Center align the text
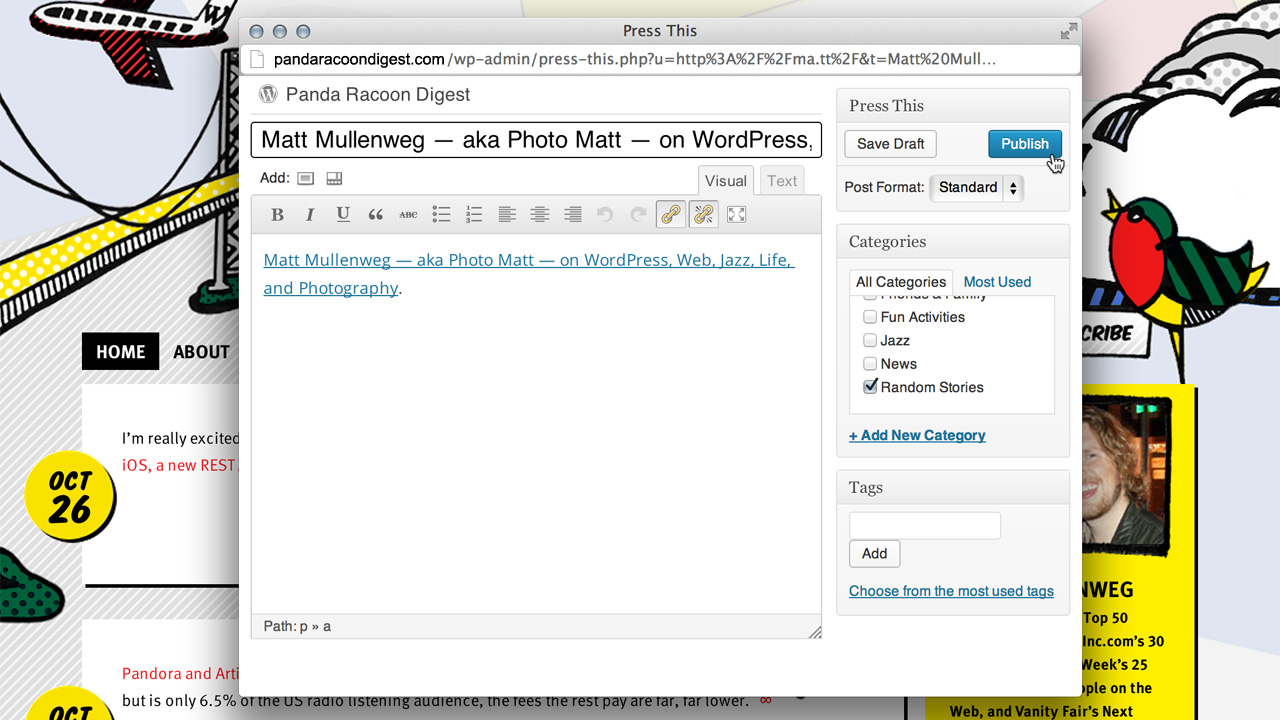This screenshot has height=720, width=1280. (x=540, y=214)
